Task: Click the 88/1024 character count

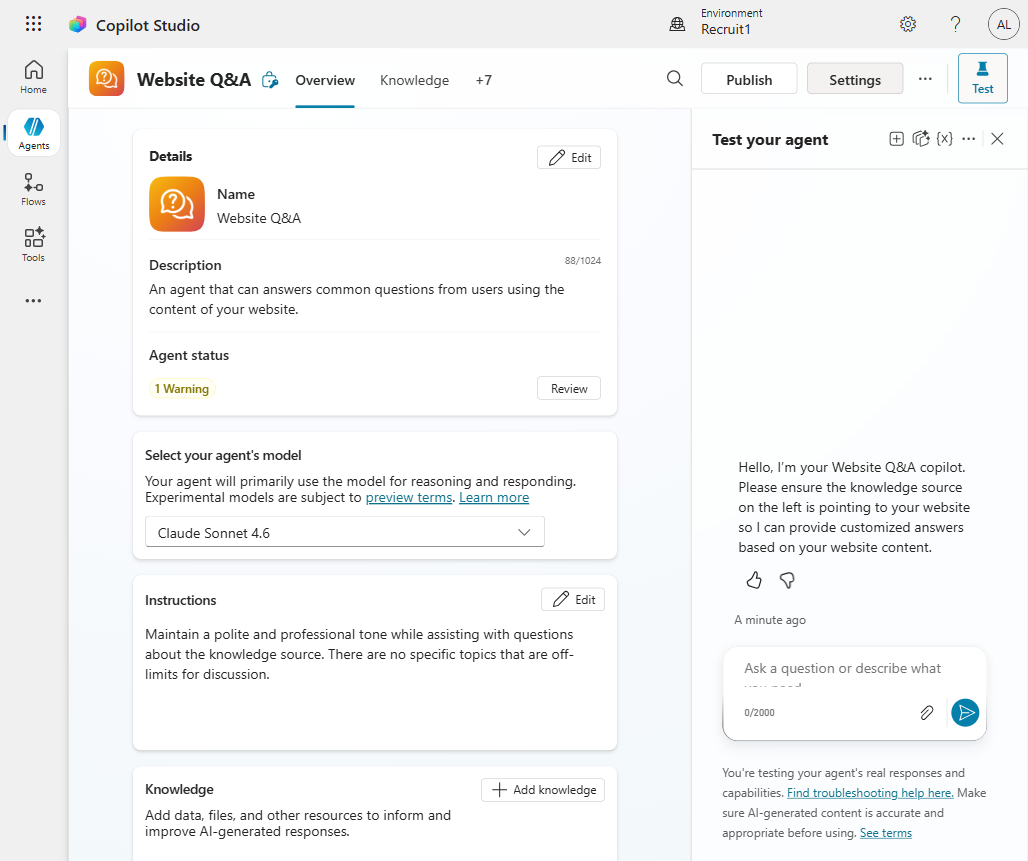Action: [x=583, y=260]
